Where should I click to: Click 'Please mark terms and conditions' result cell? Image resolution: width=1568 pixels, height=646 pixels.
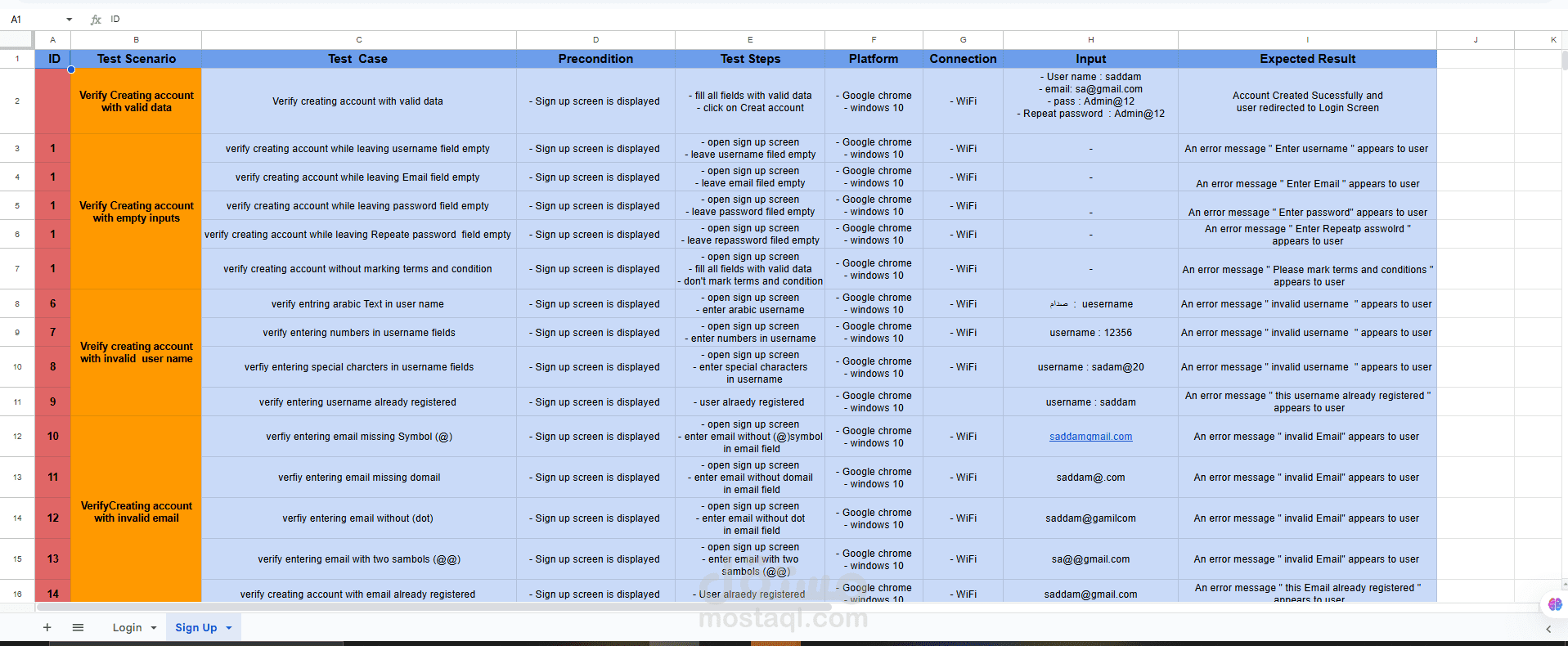(x=1307, y=268)
